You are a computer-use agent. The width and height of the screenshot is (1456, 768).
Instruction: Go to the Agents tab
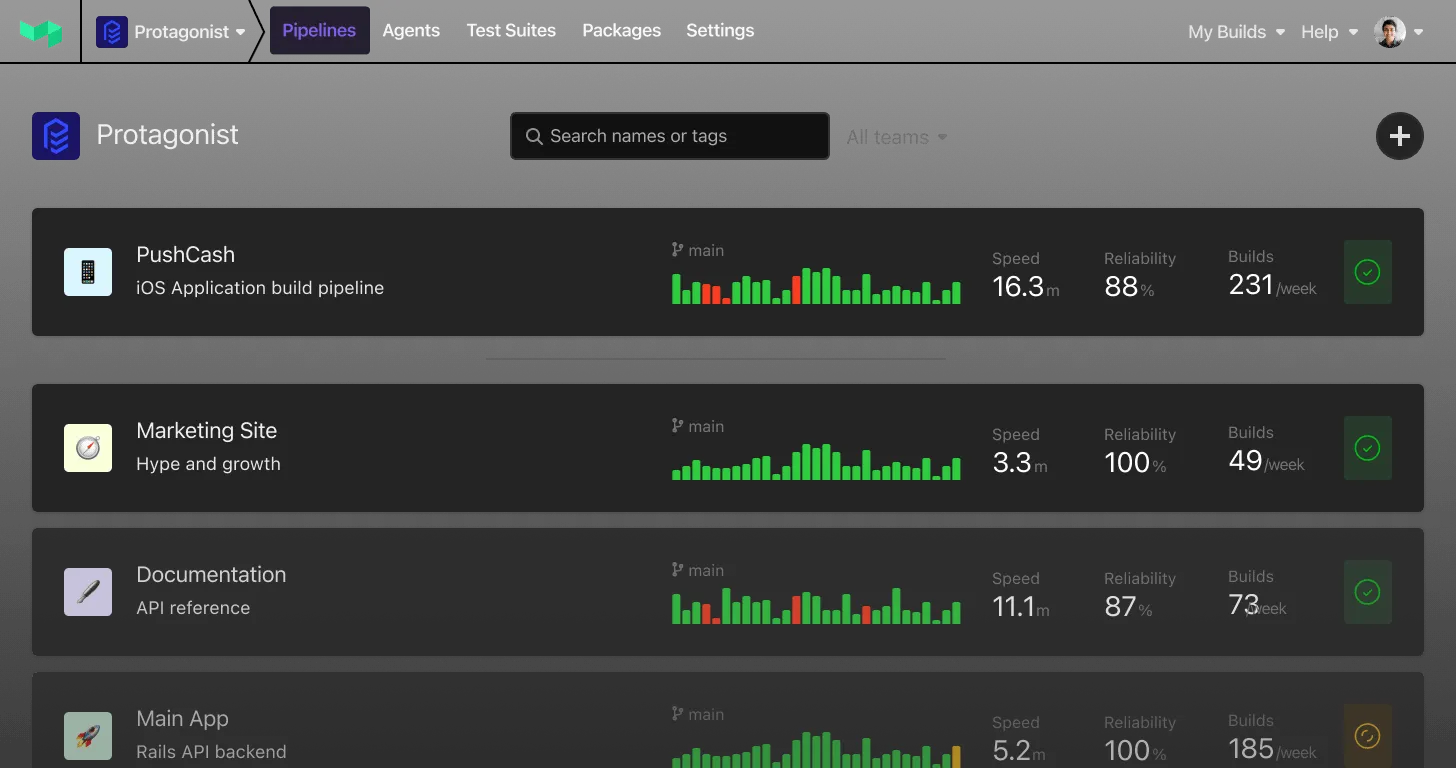411,30
